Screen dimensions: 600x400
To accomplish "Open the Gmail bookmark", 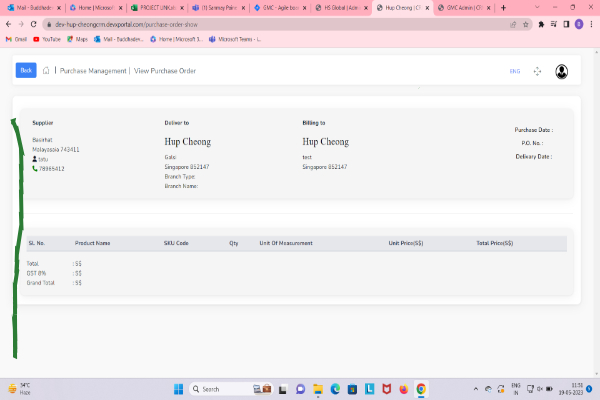I will tap(16, 39).
